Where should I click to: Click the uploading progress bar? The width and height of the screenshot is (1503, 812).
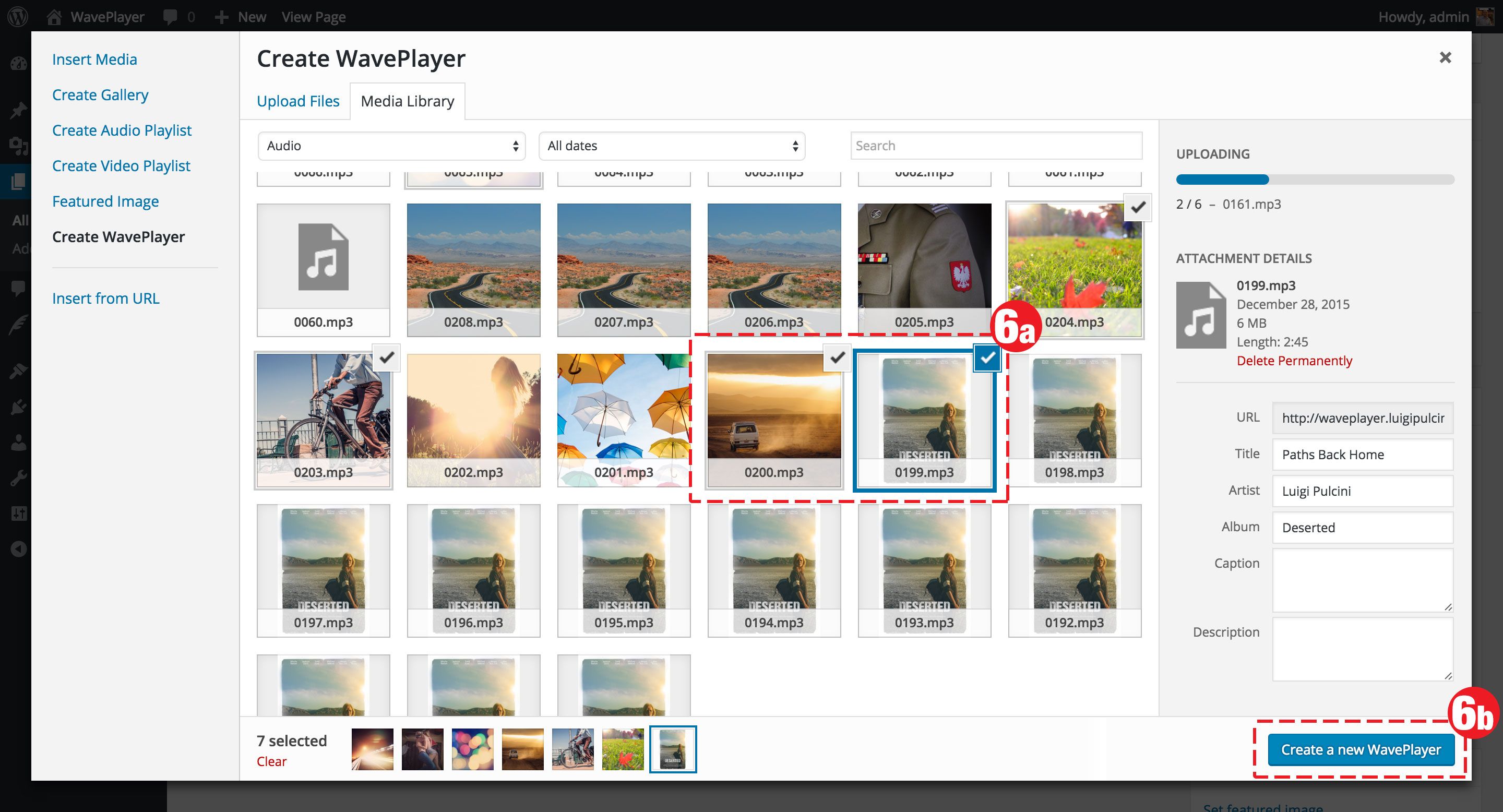(1315, 180)
